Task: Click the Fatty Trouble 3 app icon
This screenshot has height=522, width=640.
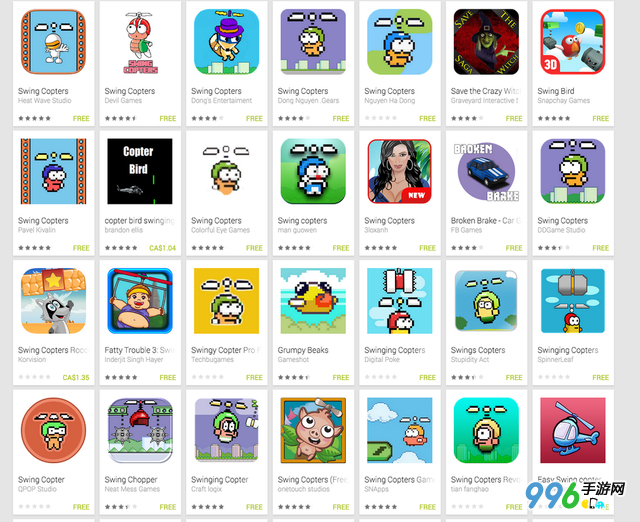Action: [x=140, y=301]
